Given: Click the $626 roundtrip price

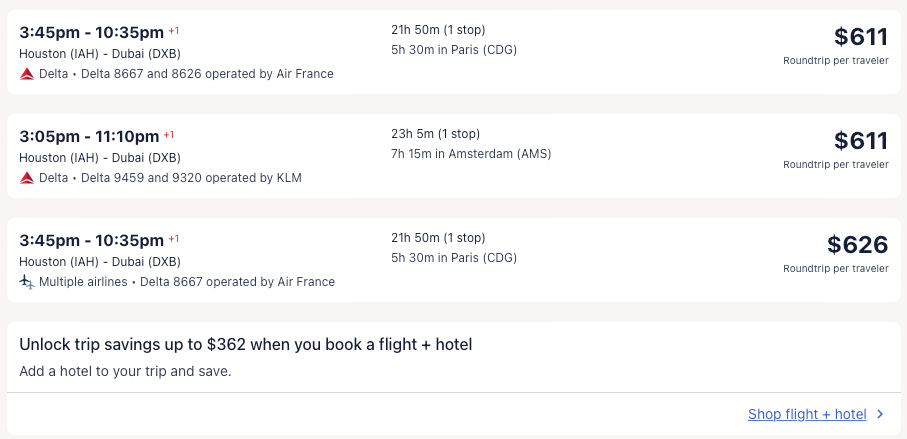Looking at the screenshot, I should 857,244.
